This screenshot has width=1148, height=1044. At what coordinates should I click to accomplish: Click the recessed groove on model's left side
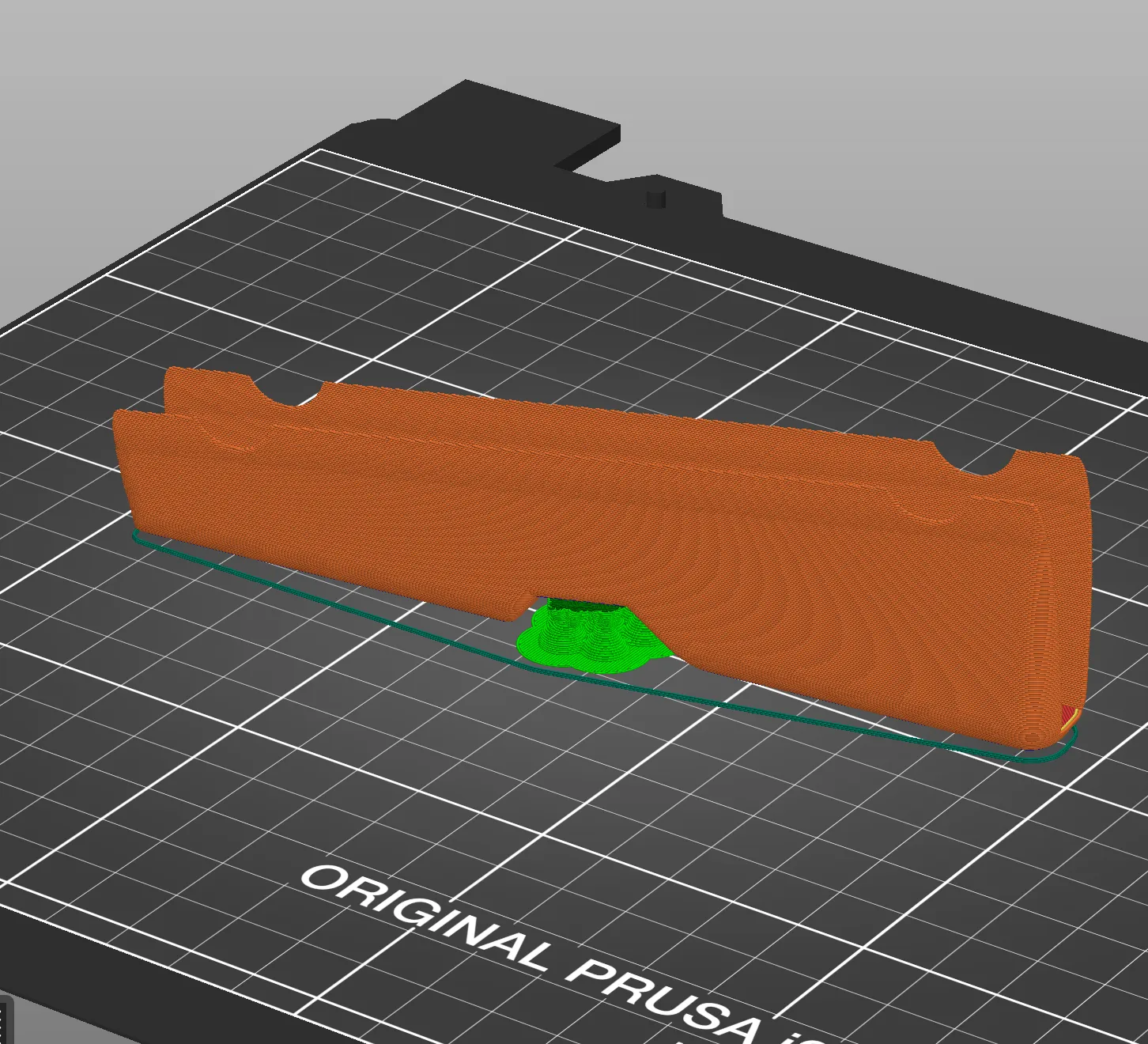point(229,444)
